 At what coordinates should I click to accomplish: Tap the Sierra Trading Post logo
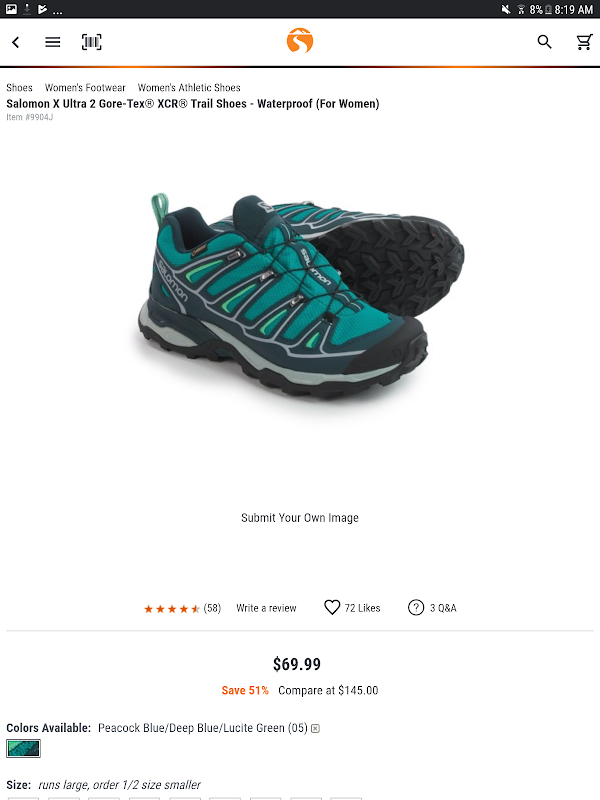pyautogui.click(x=300, y=41)
